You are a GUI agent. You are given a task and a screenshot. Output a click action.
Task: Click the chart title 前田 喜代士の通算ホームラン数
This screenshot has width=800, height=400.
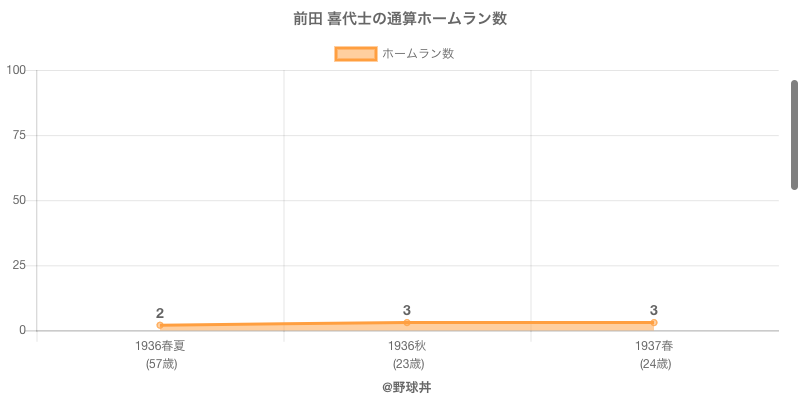click(x=400, y=19)
